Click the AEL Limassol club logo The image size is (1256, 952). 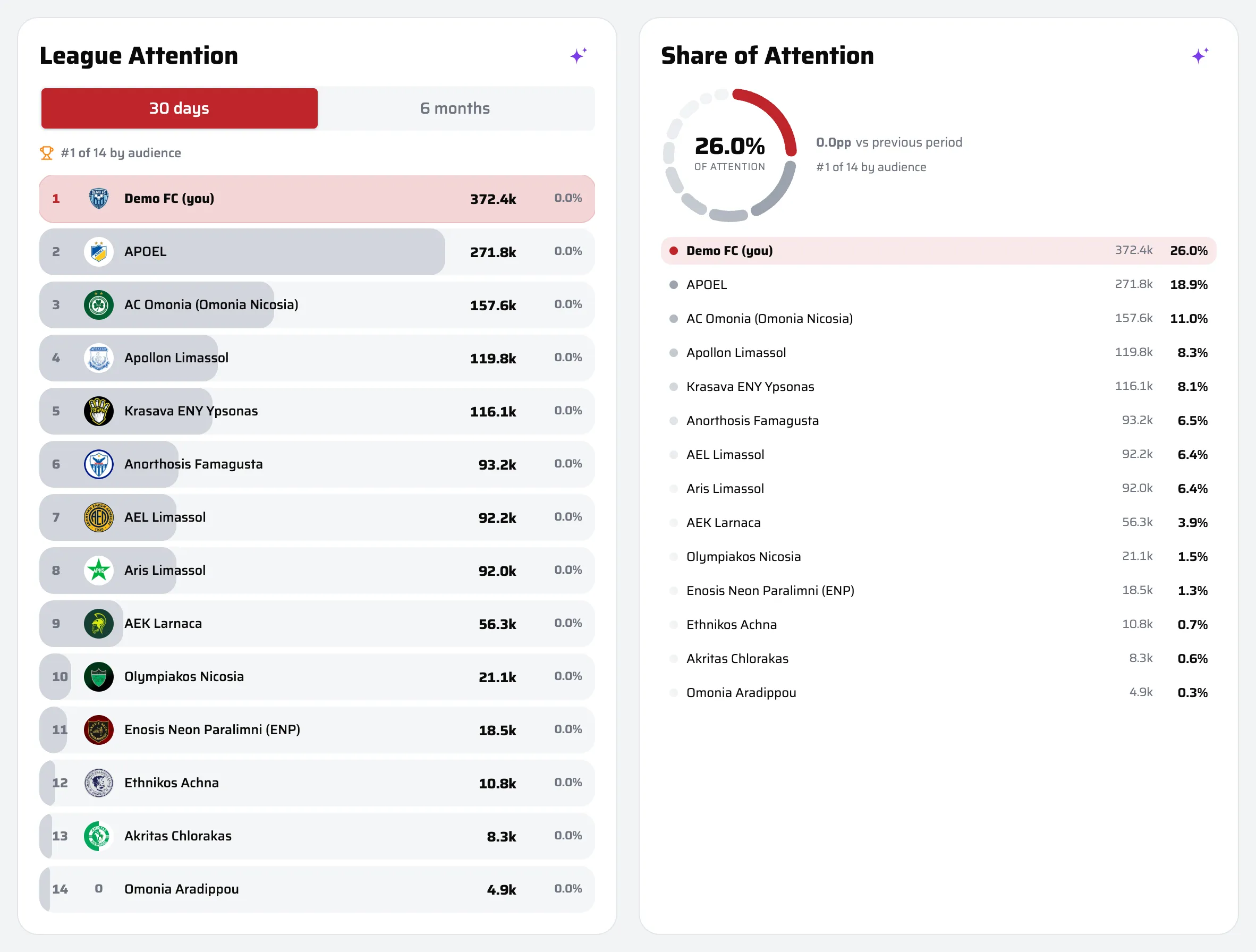(99, 517)
